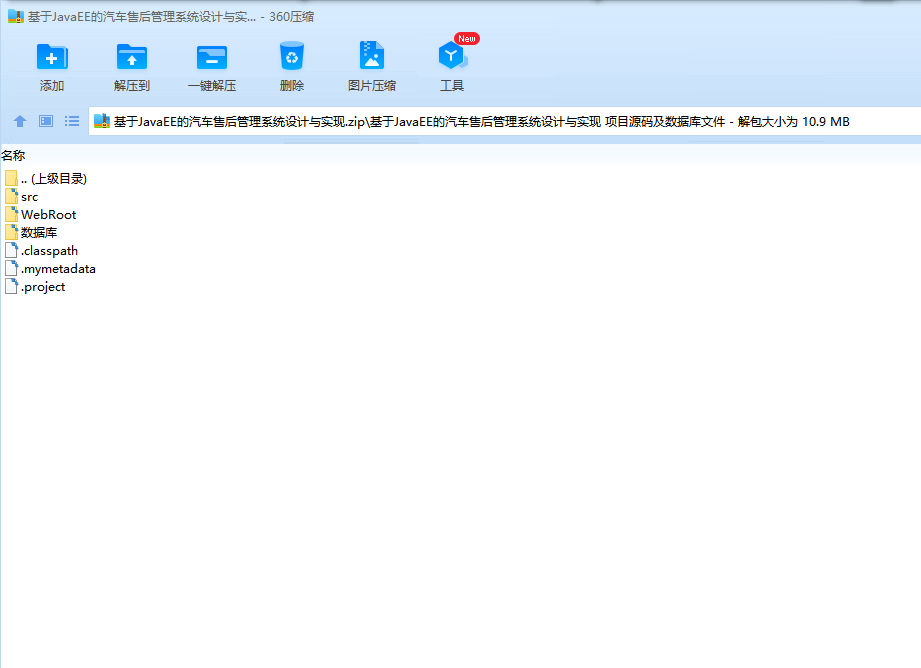Click the red New badge on 工具

tap(467, 39)
